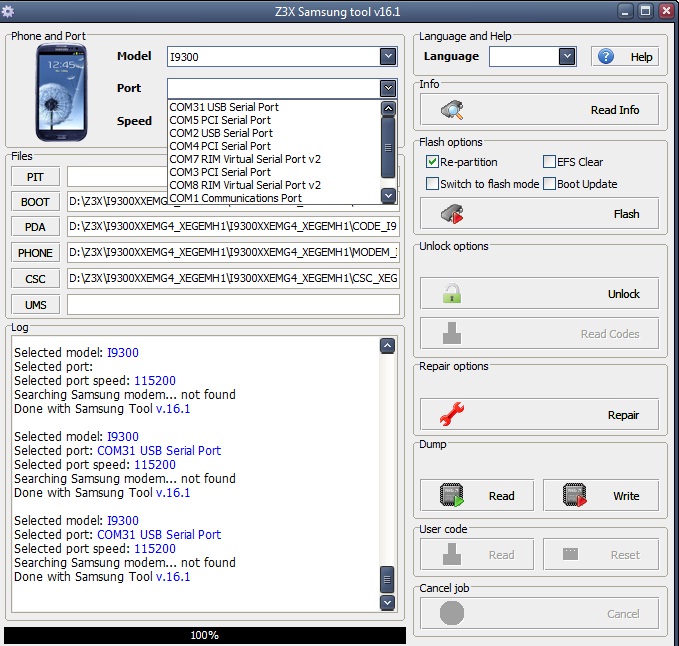Click the magnifier Read Info icon
Screen dimensions: 679x646
coord(452,110)
